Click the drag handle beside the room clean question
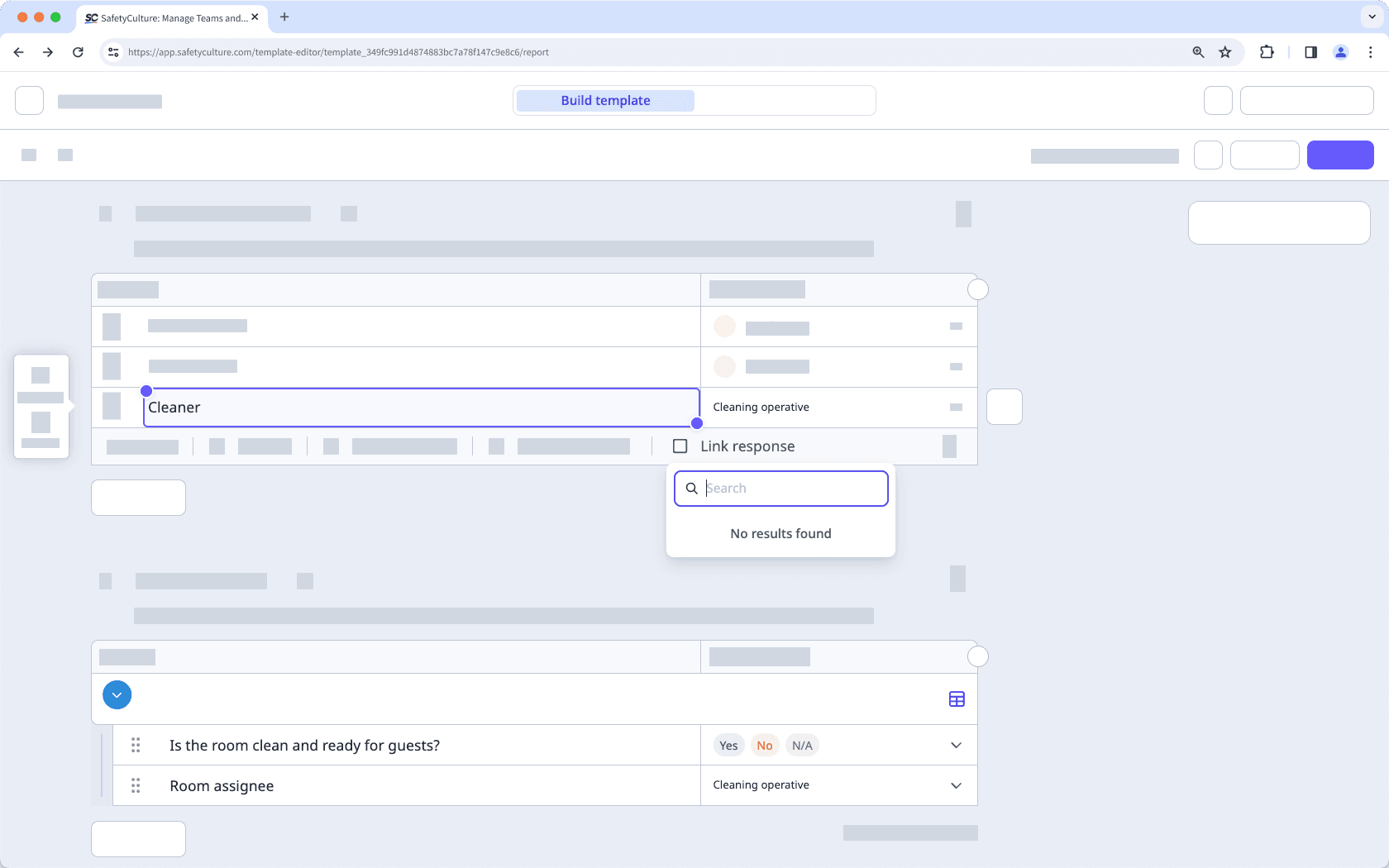1389x868 pixels. pos(136,745)
